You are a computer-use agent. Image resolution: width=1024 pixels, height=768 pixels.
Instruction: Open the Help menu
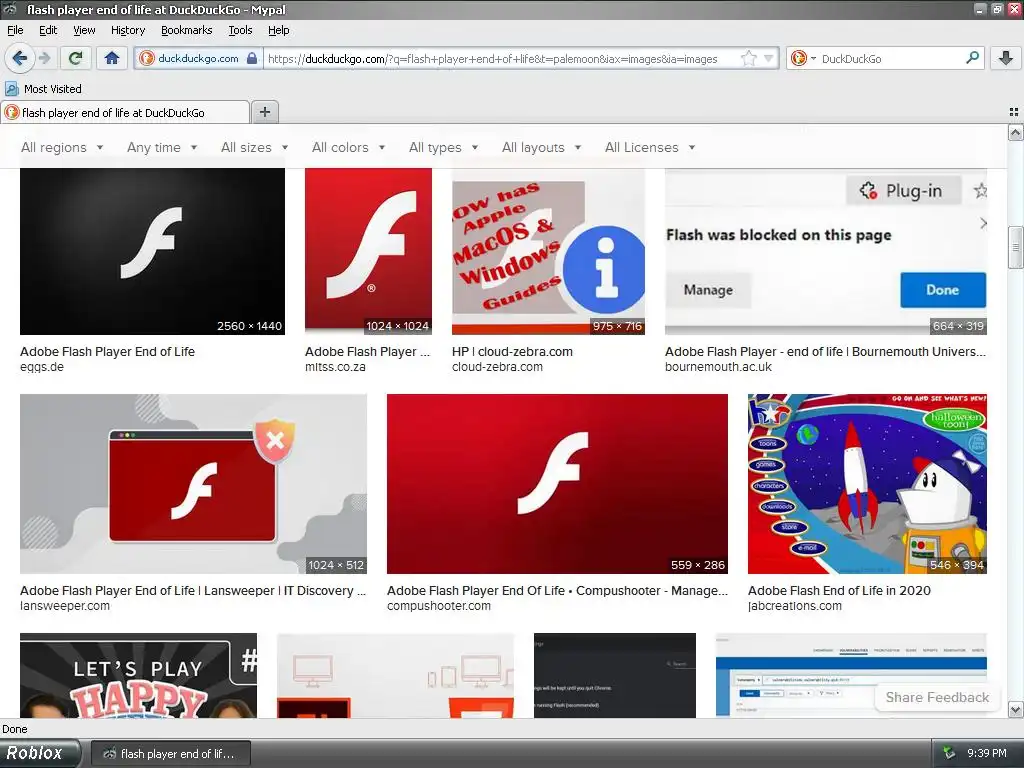tap(278, 30)
